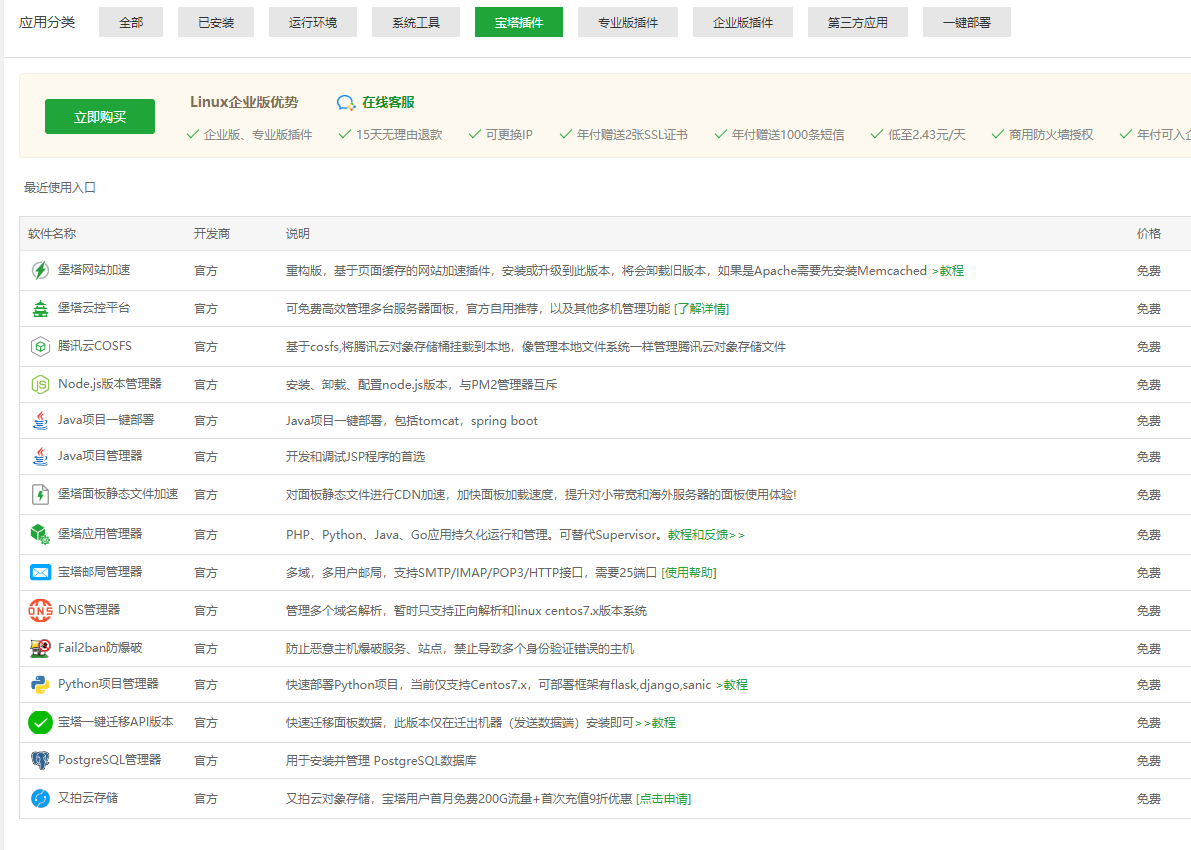Switch to the 已安装 tab
Viewport: 1191px width, 850px height.
(x=216, y=22)
